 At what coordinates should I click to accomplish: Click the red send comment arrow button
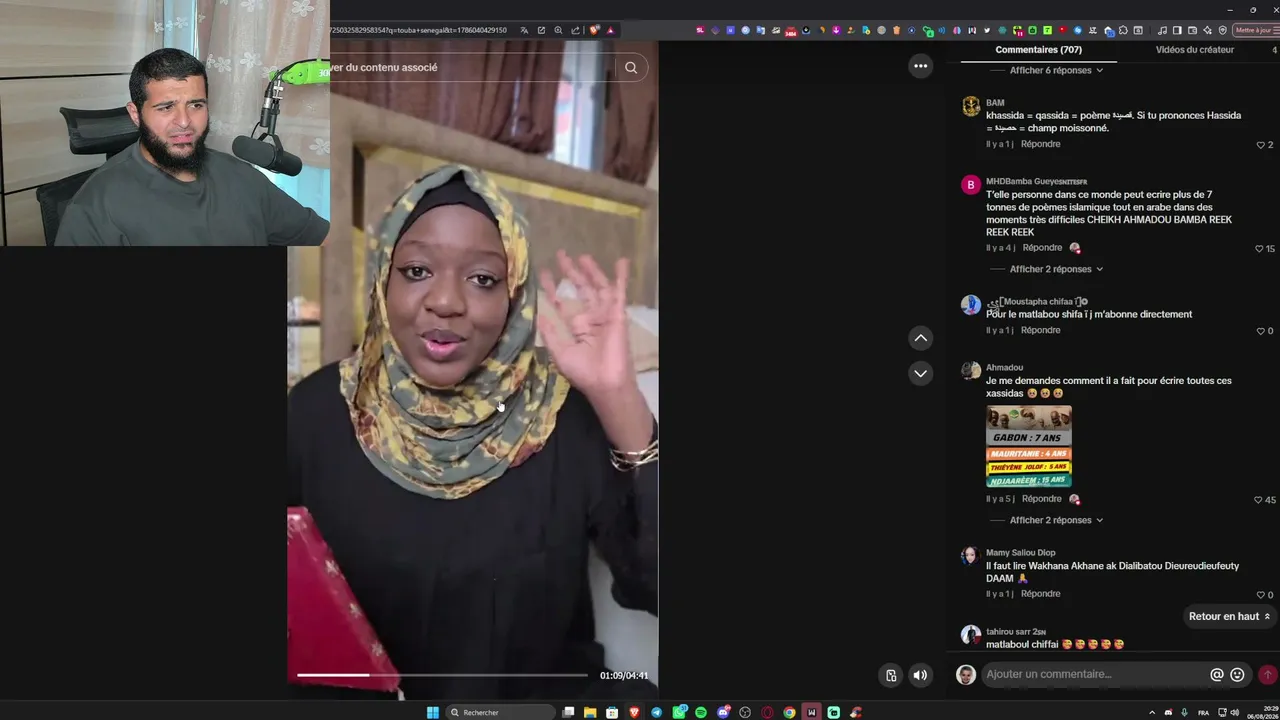1267,674
